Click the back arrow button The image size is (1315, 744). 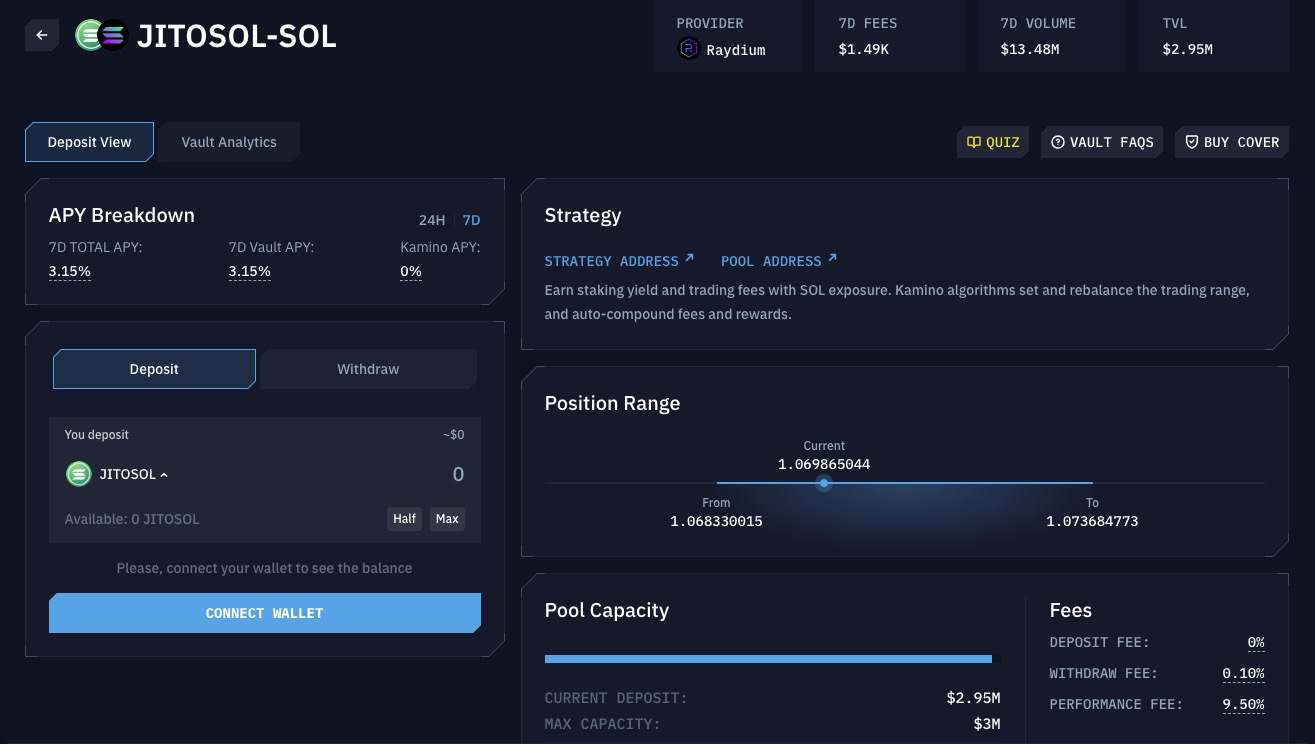(x=42, y=35)
